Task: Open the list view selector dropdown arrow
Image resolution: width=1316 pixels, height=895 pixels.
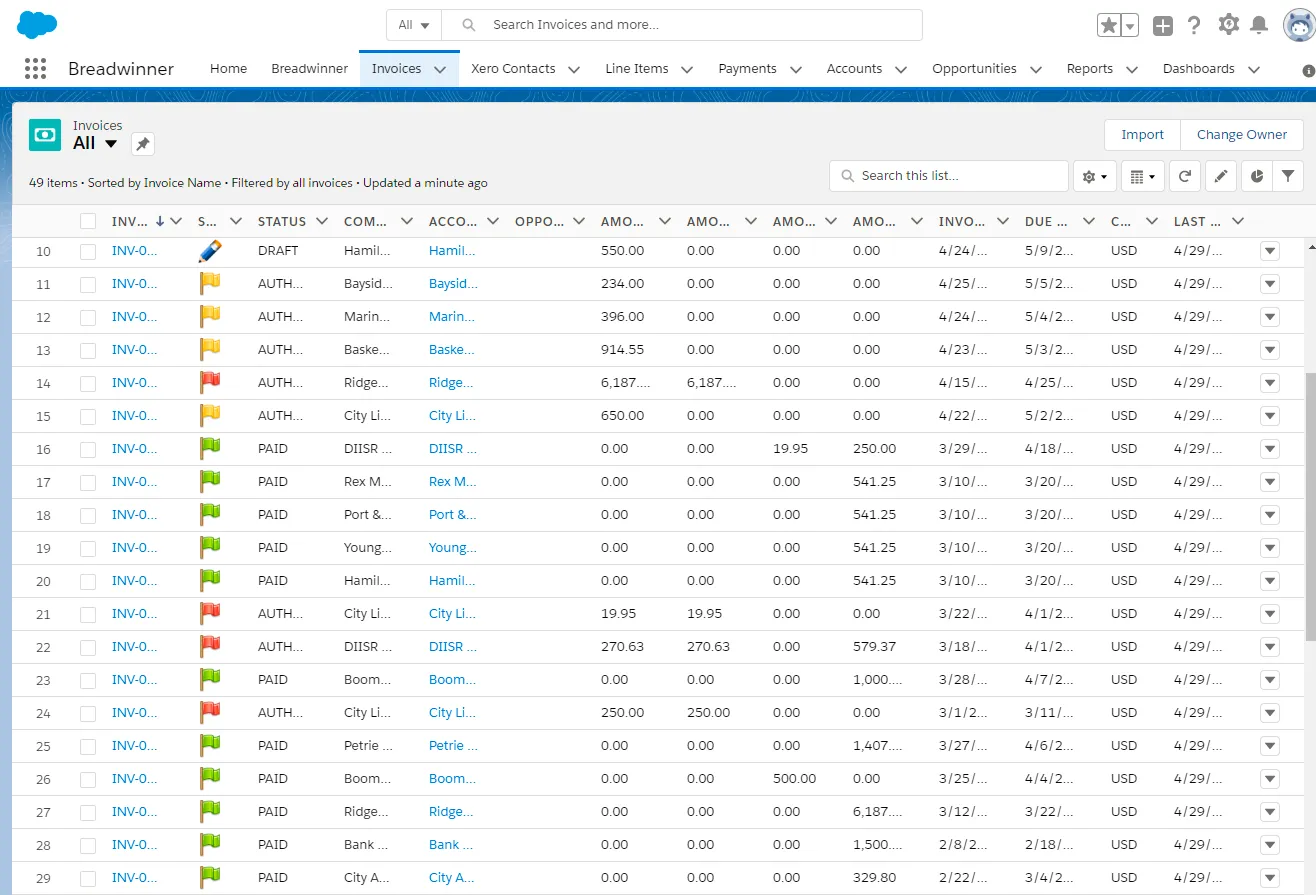Action: tap(111, 143)
